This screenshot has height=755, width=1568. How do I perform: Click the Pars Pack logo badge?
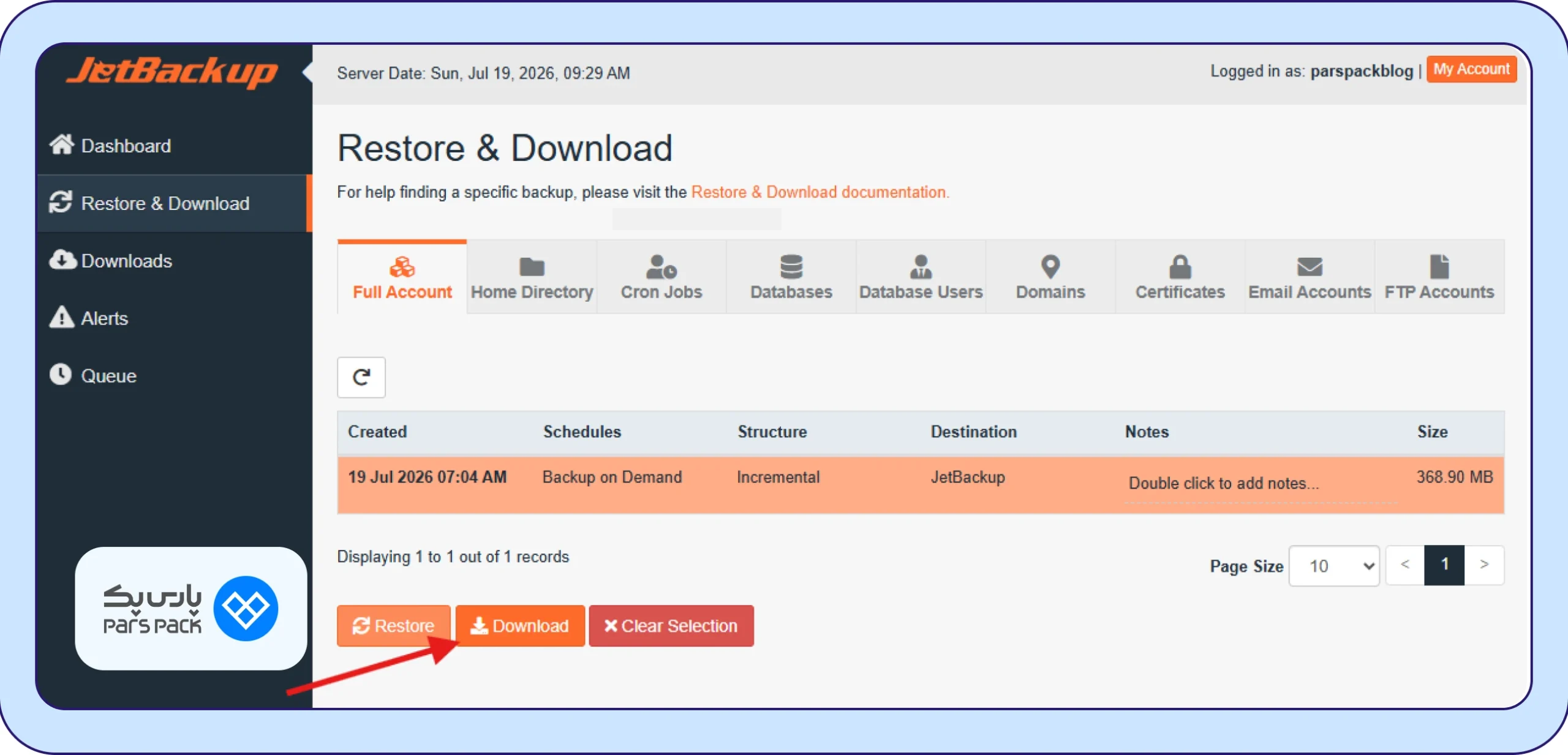tap(190, 608)
